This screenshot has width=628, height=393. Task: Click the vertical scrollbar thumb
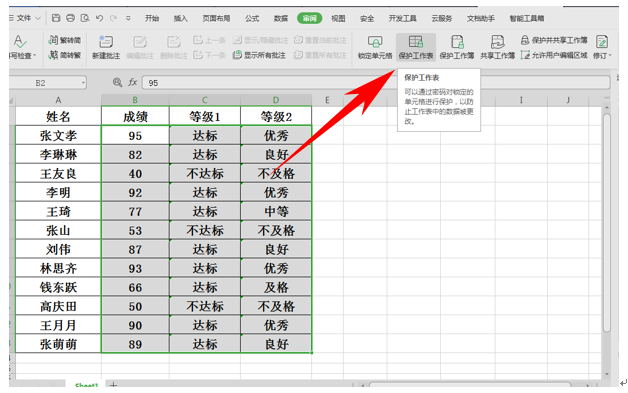[607, 222]
